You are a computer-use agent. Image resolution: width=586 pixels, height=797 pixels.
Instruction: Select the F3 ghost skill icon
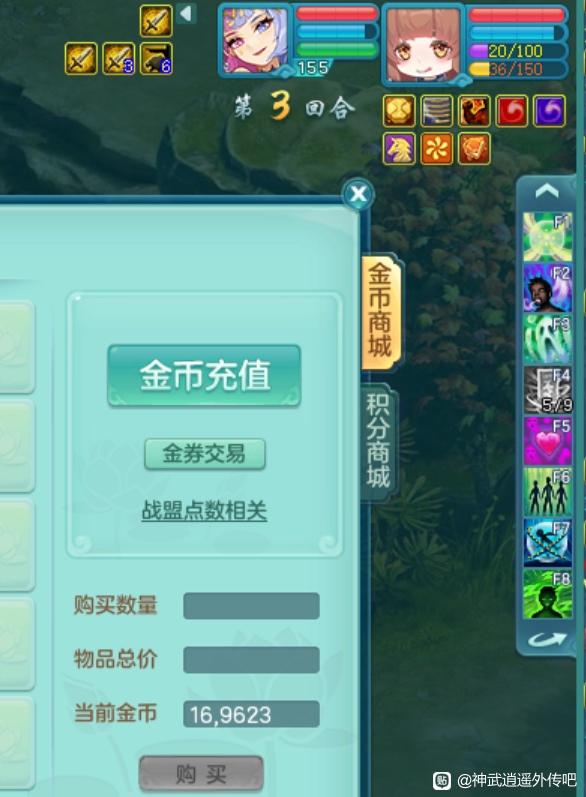coord(547,339)
